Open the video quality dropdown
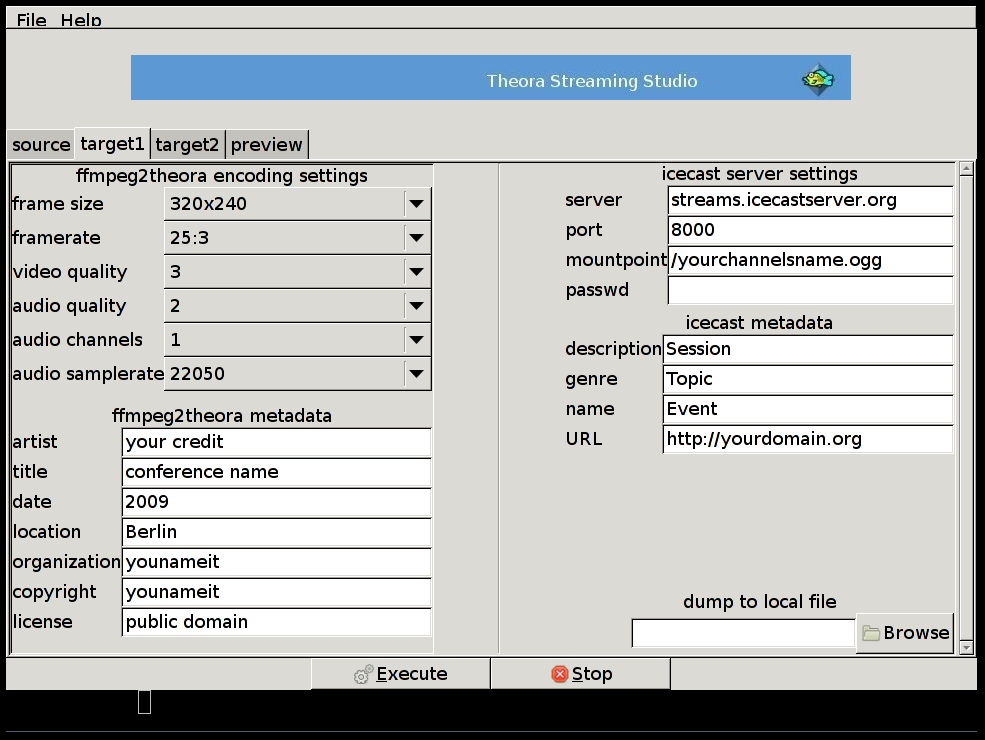 416,272
